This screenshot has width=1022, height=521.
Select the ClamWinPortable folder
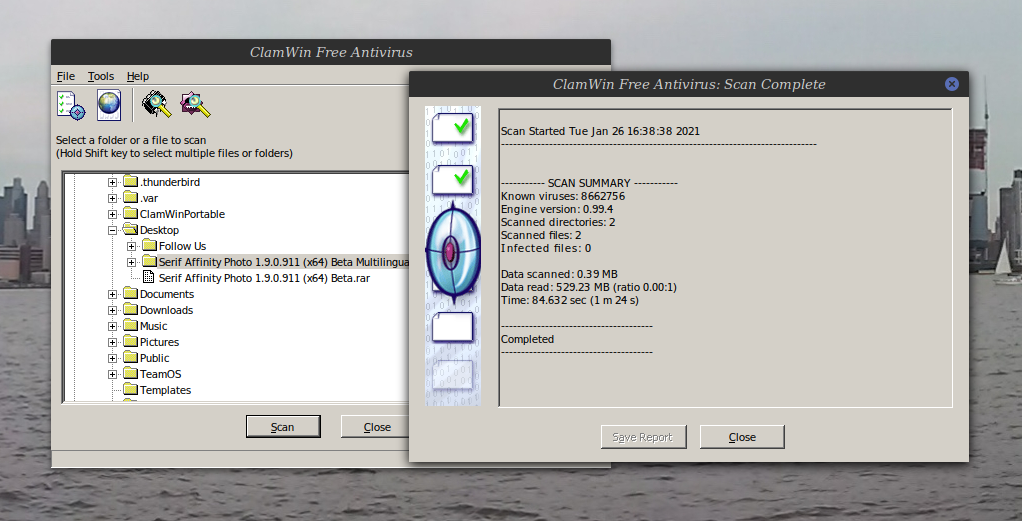point(182,214)
